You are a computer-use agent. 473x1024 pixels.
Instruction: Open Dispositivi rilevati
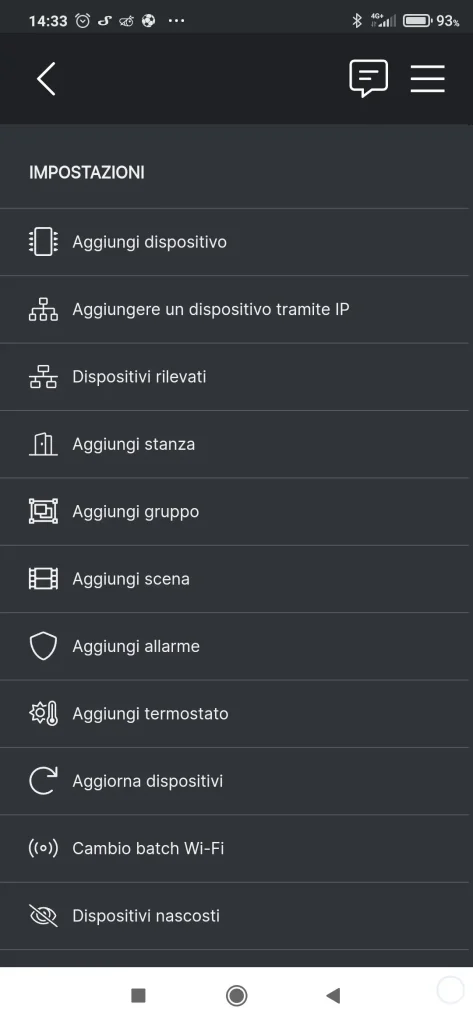(236, 377)
